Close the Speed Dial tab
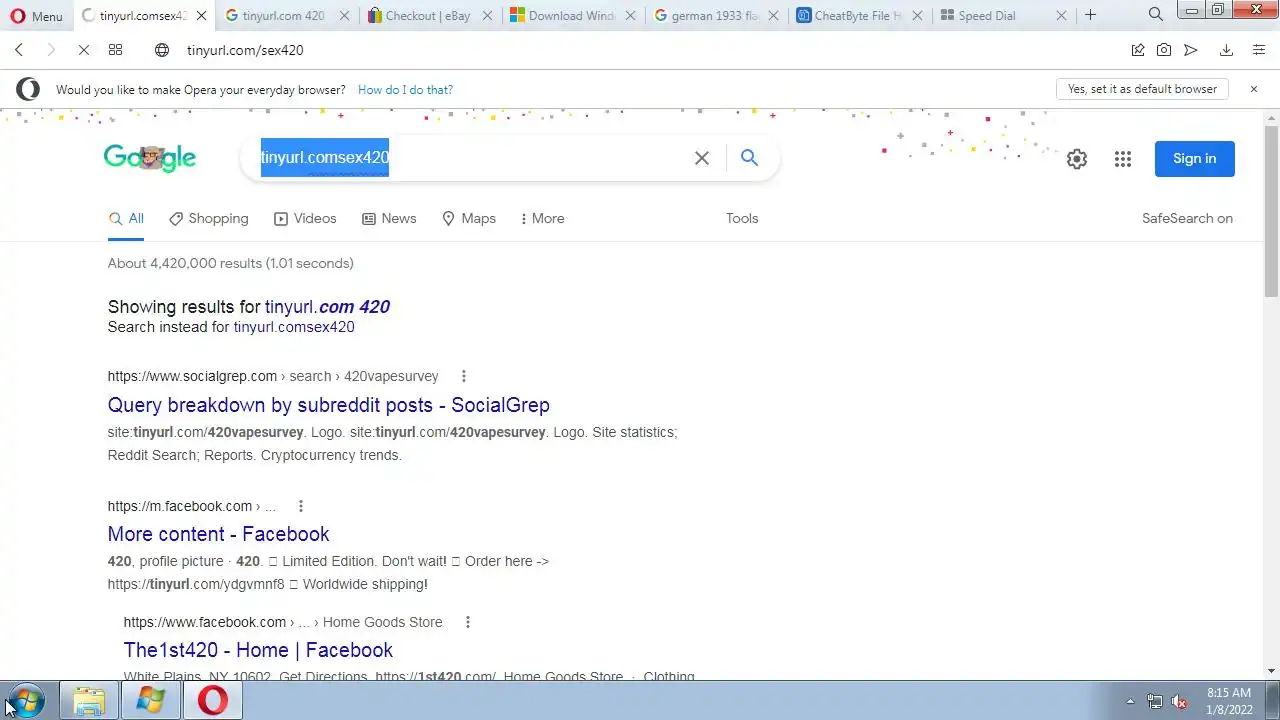 1061,16
